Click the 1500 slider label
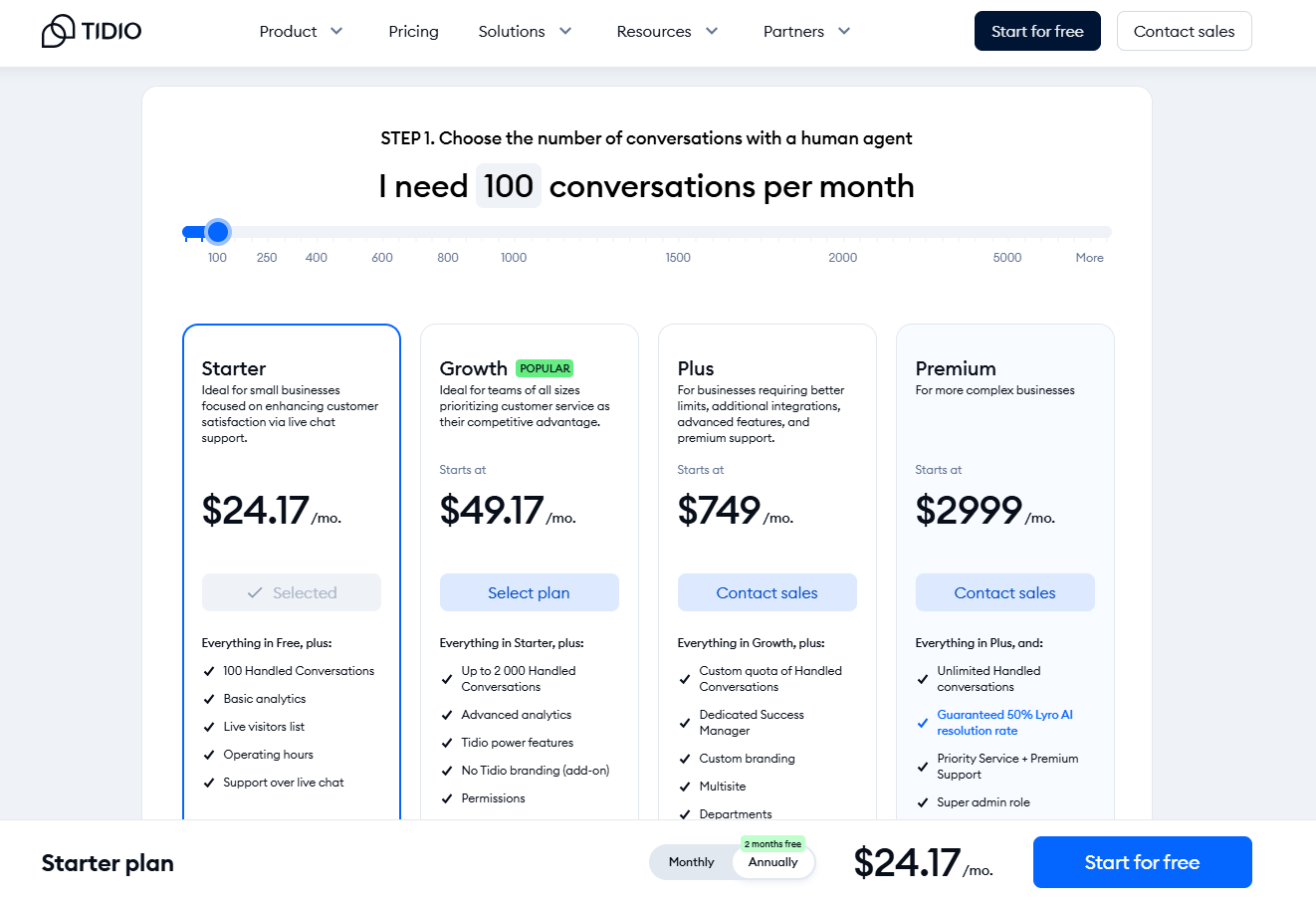 (x=678, y=257)
